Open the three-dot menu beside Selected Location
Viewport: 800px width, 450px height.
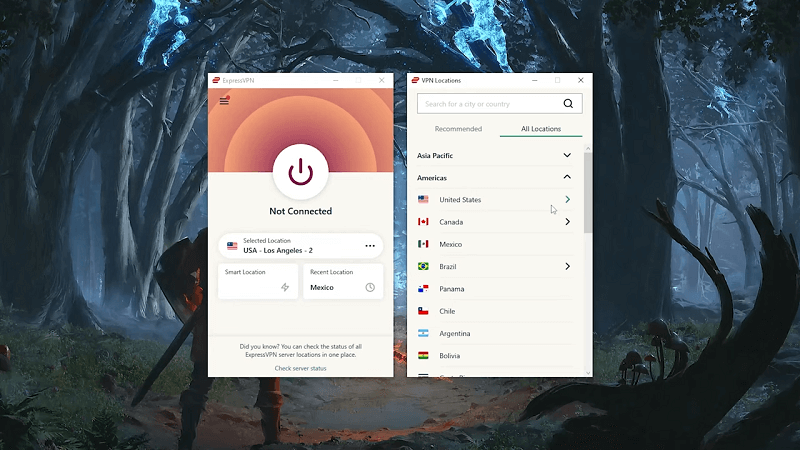coord(369,246)
